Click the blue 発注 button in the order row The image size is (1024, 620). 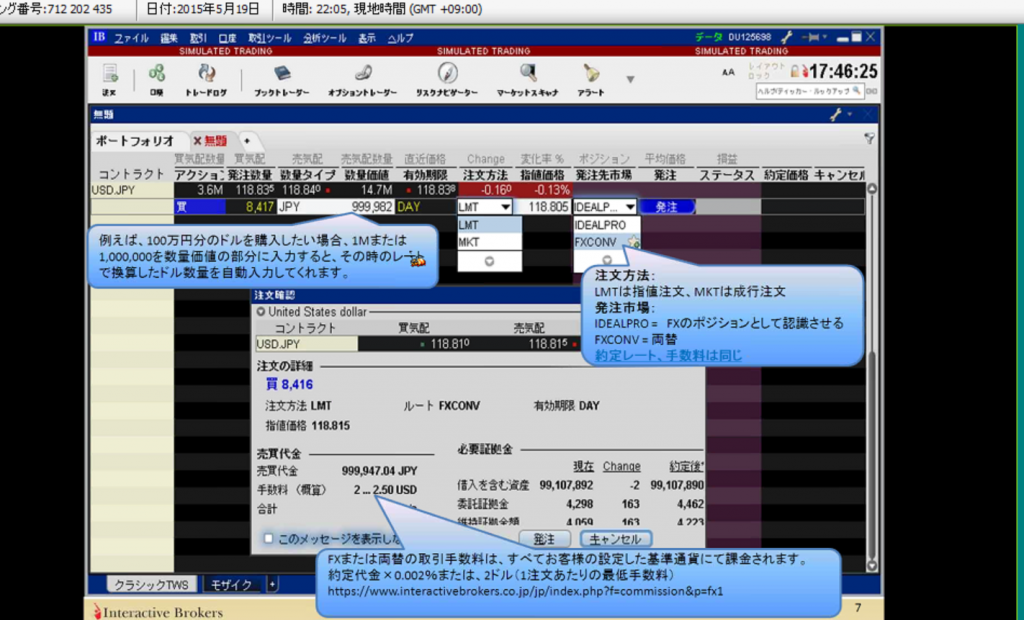coord(666,207)
